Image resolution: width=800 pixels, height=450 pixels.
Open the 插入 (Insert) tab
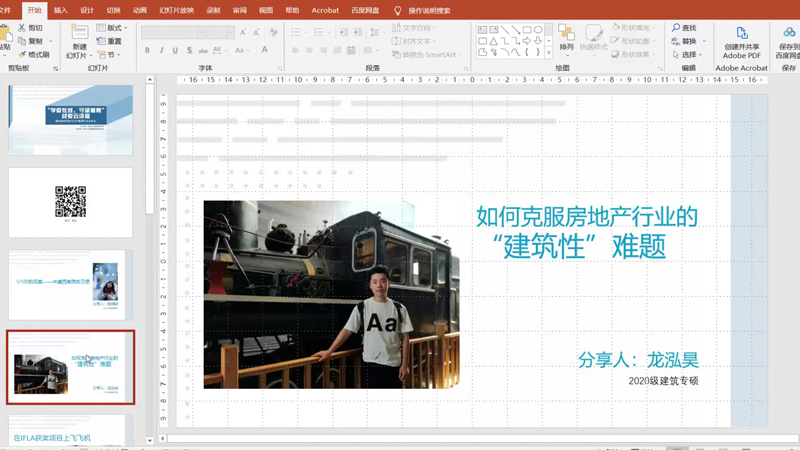pyautogui.click(x=61, y=10)
